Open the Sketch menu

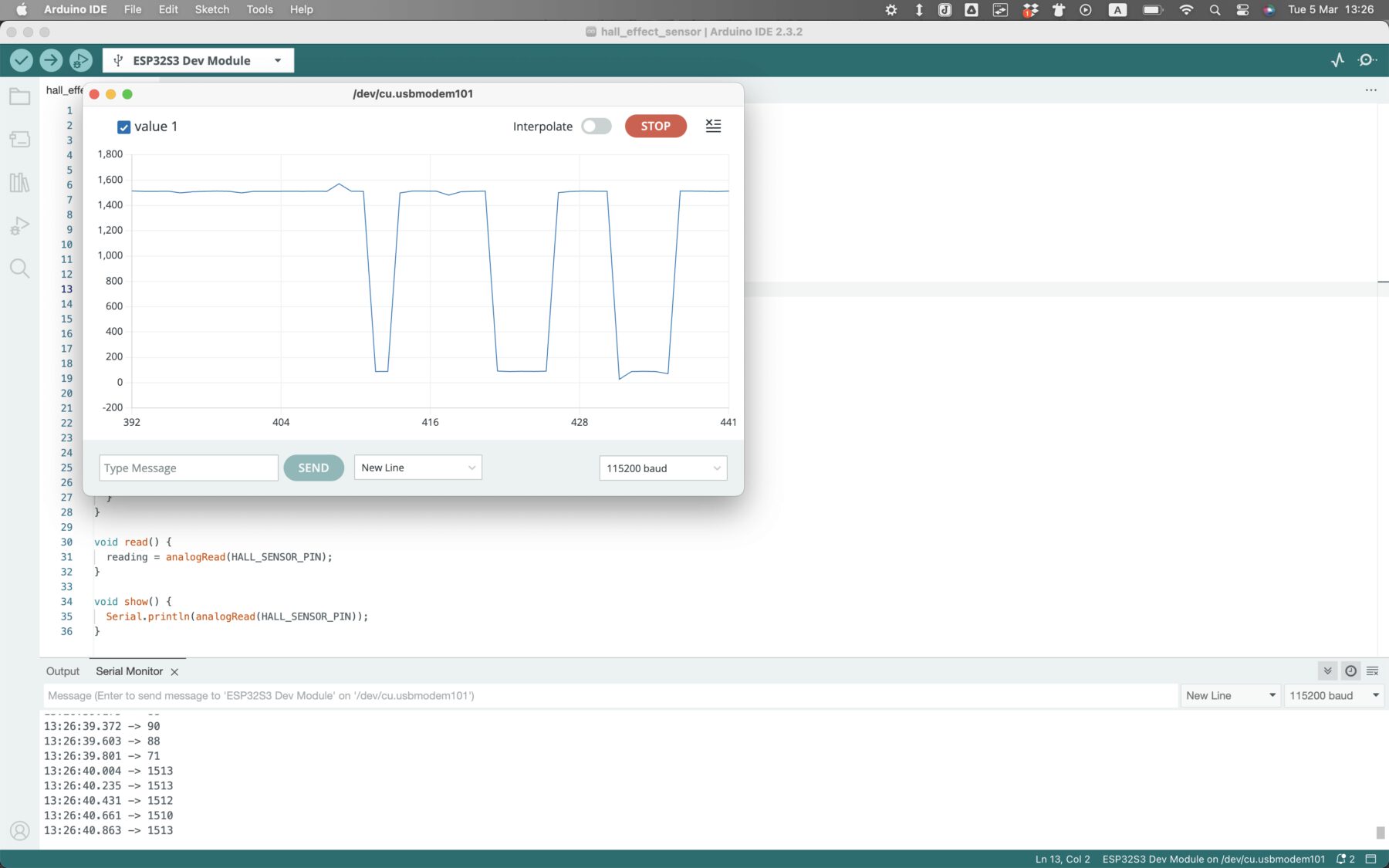click(x=212, y=9)
